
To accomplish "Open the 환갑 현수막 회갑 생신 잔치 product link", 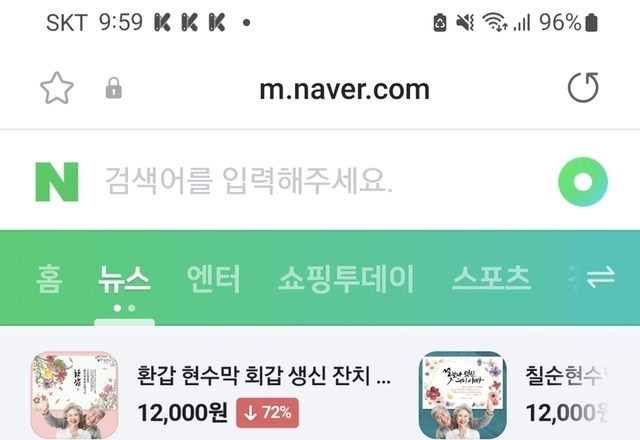I will tap(264, 376).
